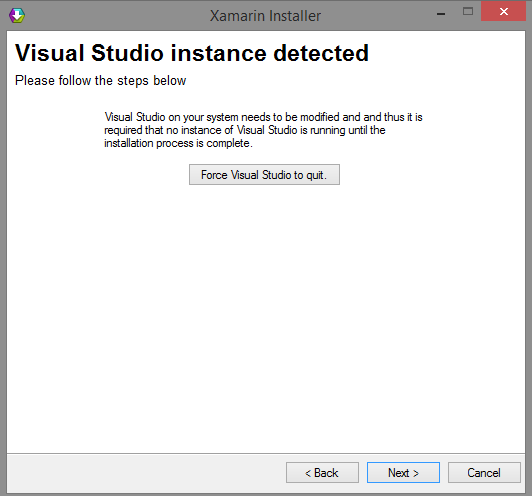Cancel the Xamarin installation
Viewport: 532px width, 496px height.
[x=484, y=472]
